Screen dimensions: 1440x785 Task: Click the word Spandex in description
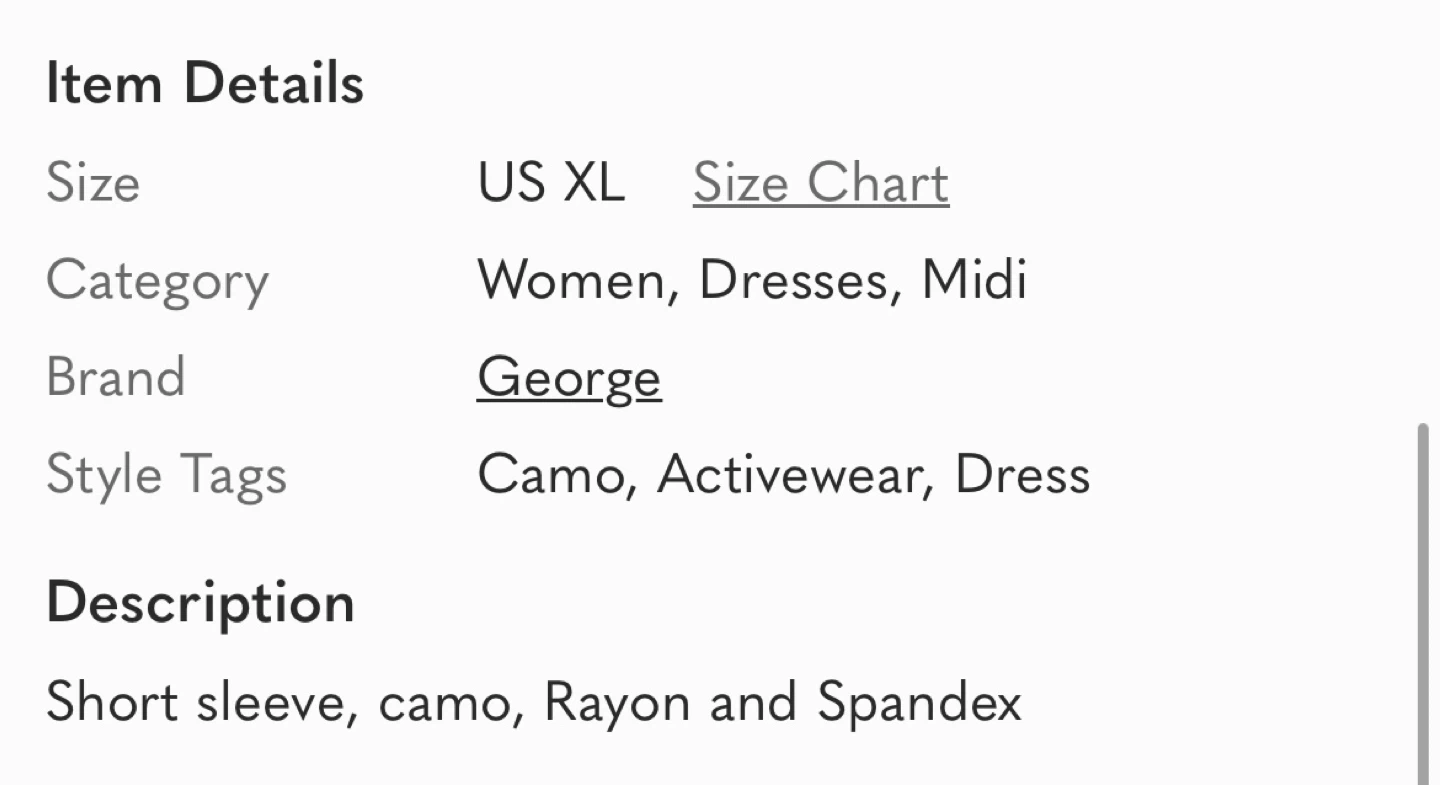919,704
